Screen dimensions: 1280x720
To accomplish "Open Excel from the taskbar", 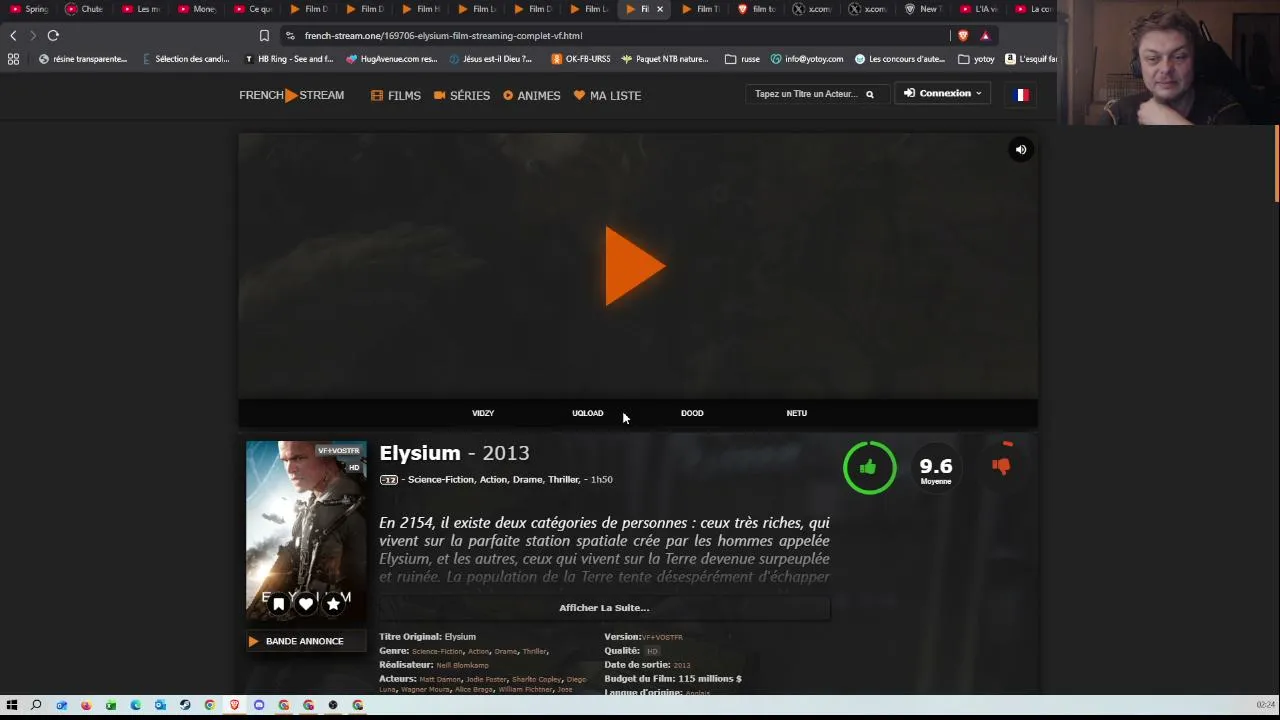I will [111, 705].
